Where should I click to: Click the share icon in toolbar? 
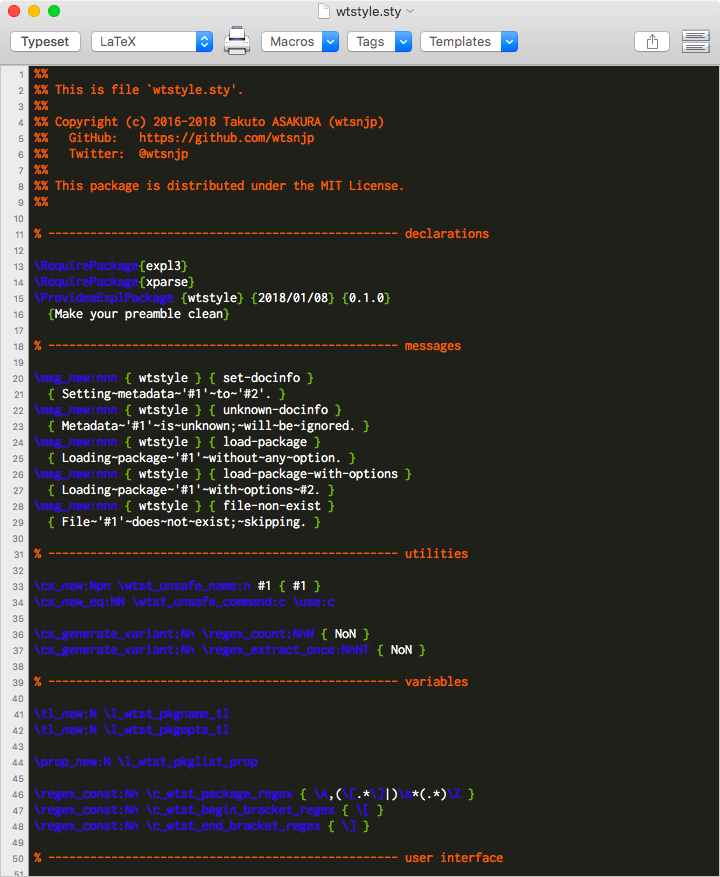pyautogui.click(x=652, y=41)
